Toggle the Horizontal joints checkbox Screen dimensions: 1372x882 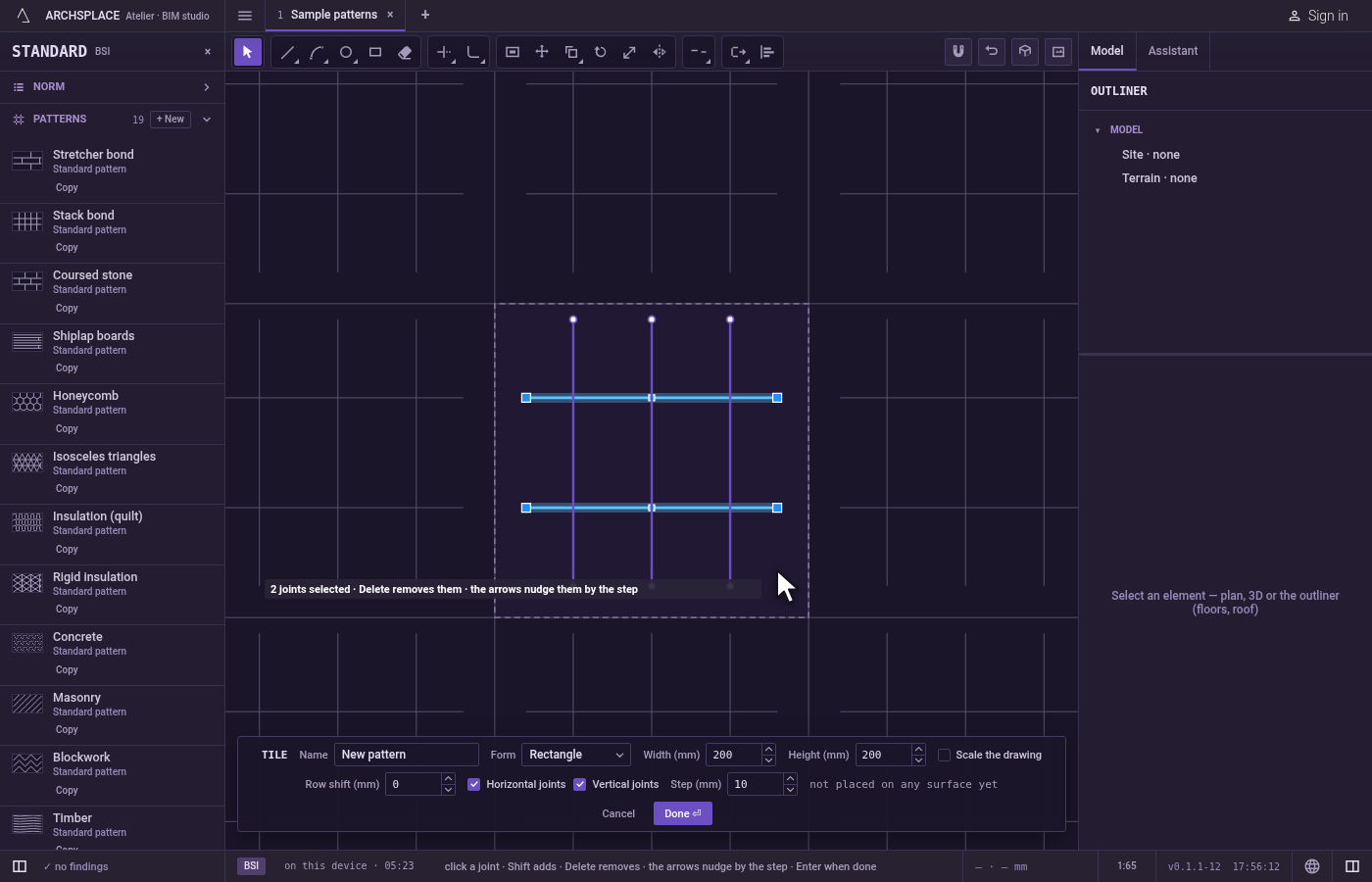[474, 784]
